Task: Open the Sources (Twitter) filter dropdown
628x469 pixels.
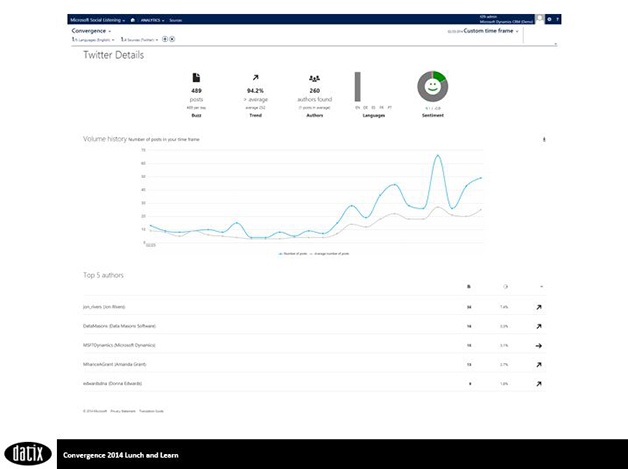Action: (x=139, y=40)
